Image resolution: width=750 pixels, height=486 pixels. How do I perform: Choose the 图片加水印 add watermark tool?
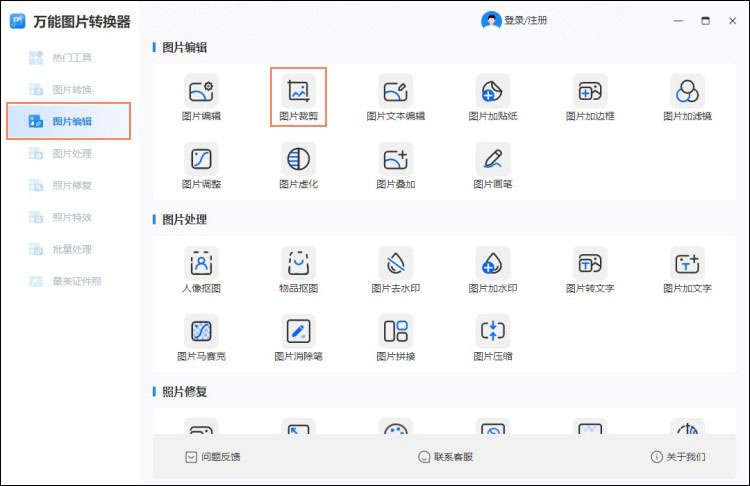coord(493,264)
